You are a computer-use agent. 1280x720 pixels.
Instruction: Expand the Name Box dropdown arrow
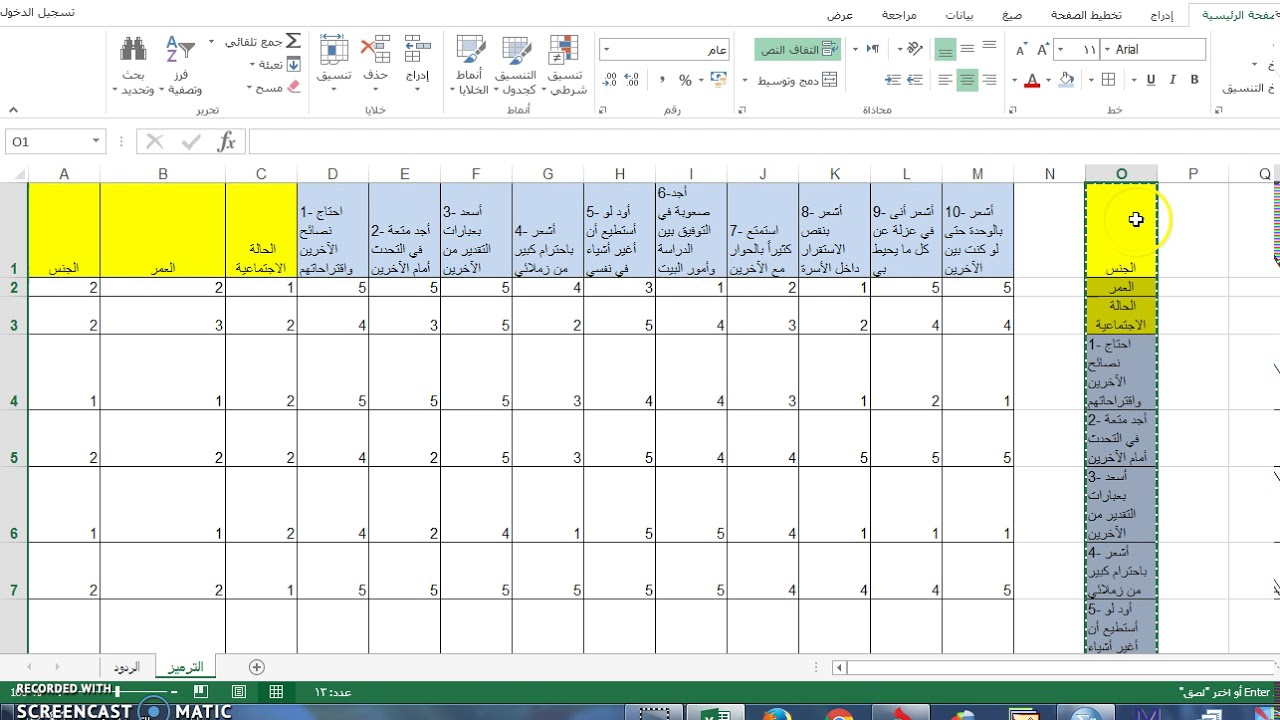click(x=96, y=142)
